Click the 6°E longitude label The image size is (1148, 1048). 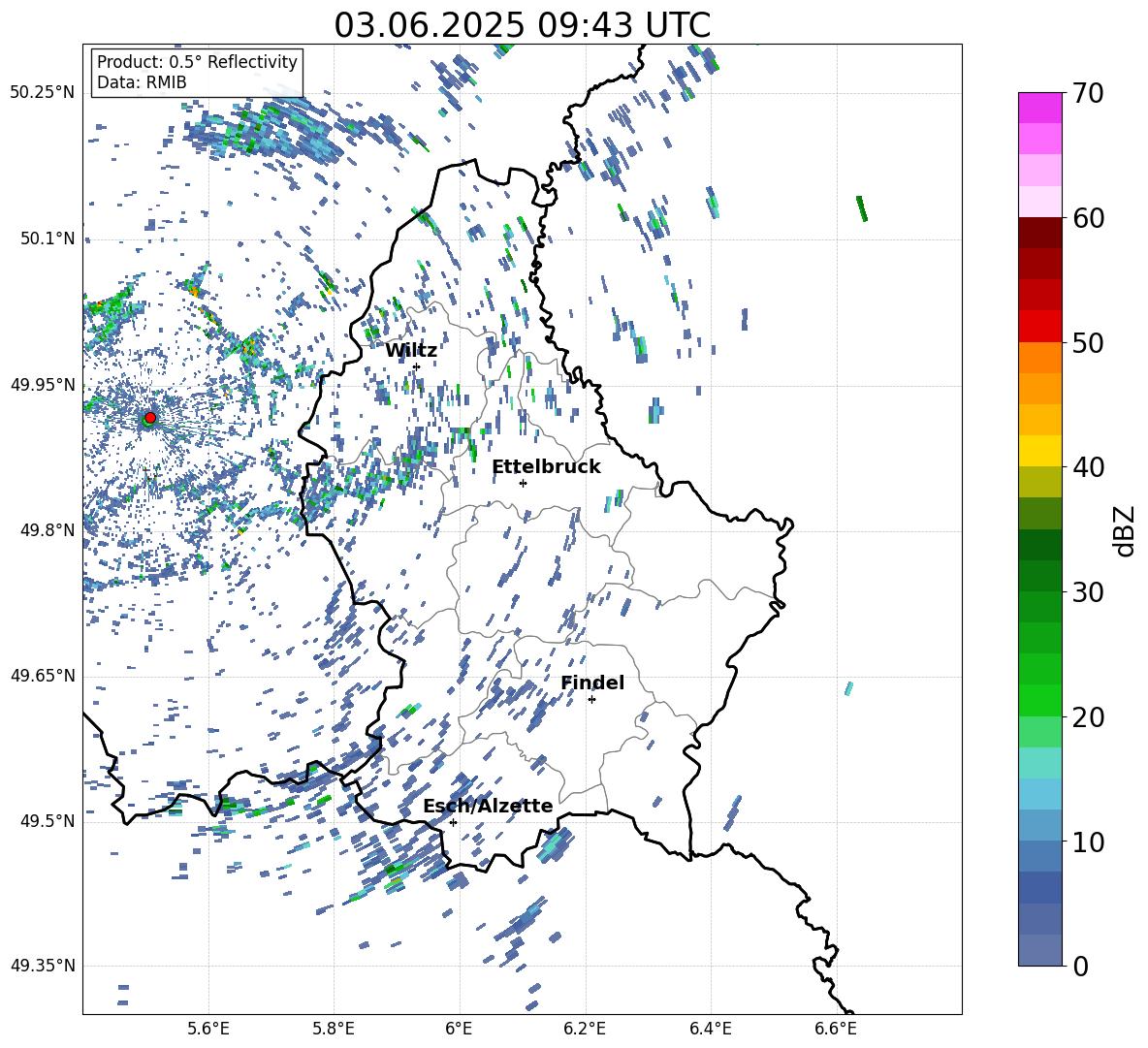click(x=459, y=1029)
